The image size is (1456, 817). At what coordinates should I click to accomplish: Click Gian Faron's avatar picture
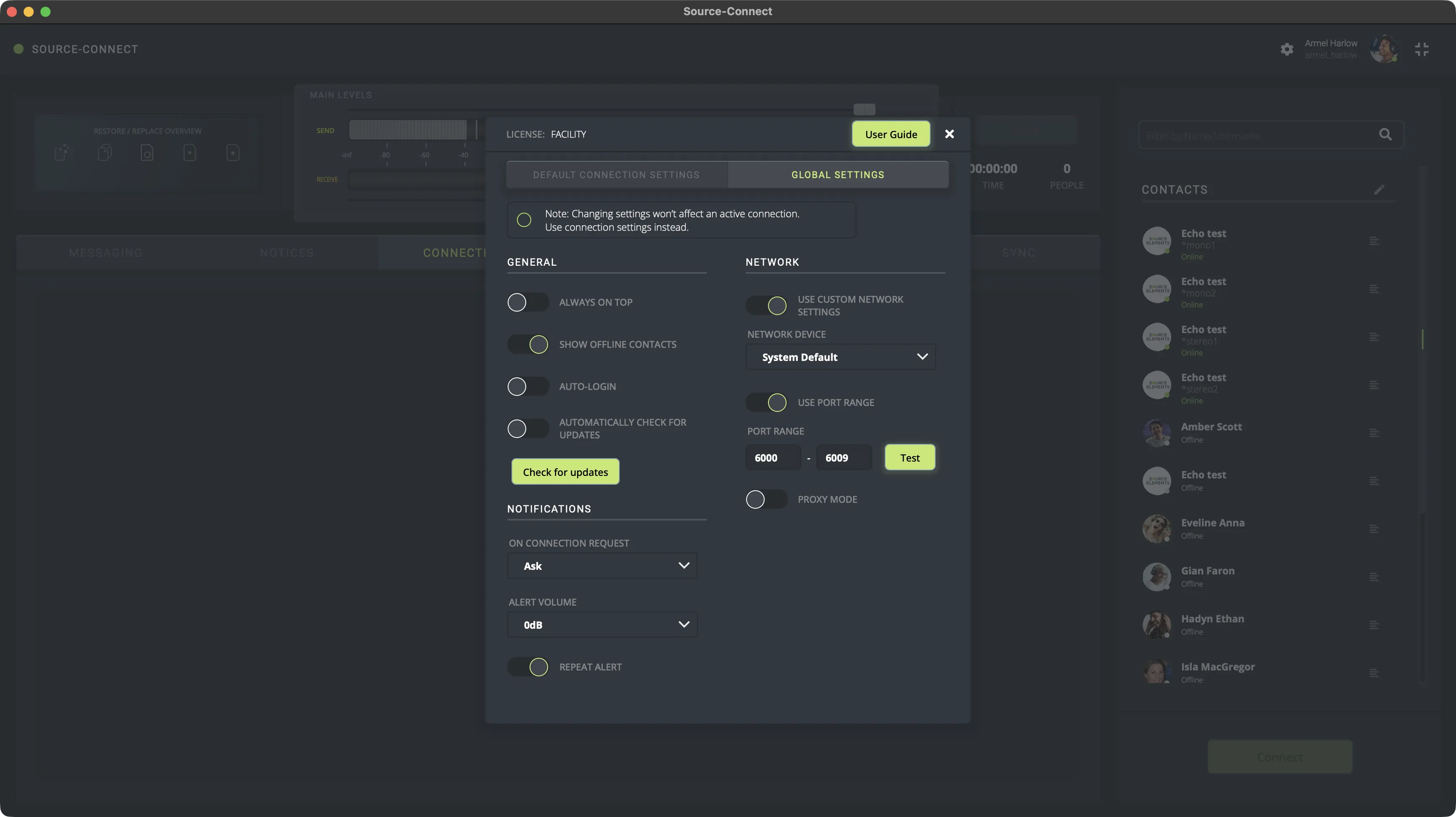[1156, 577]
